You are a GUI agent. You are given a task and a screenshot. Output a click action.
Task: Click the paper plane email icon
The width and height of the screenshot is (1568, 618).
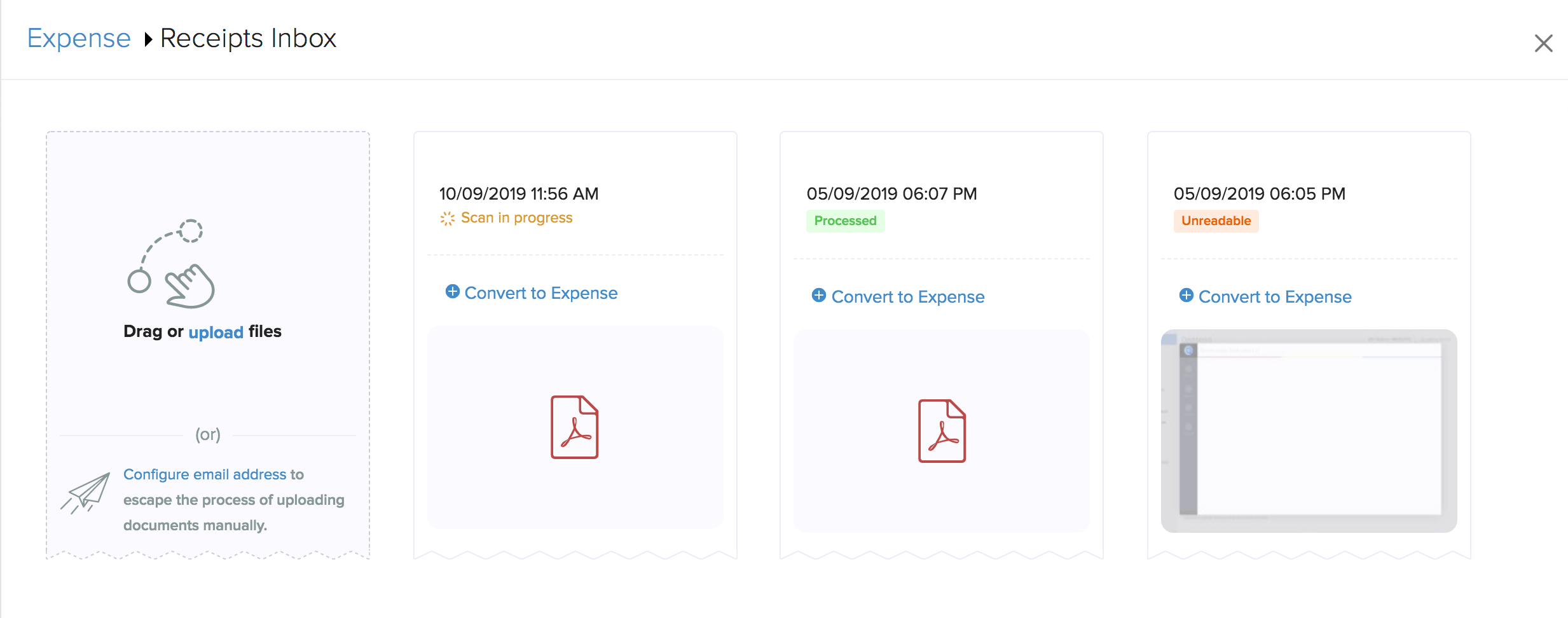tap(85, 493)
